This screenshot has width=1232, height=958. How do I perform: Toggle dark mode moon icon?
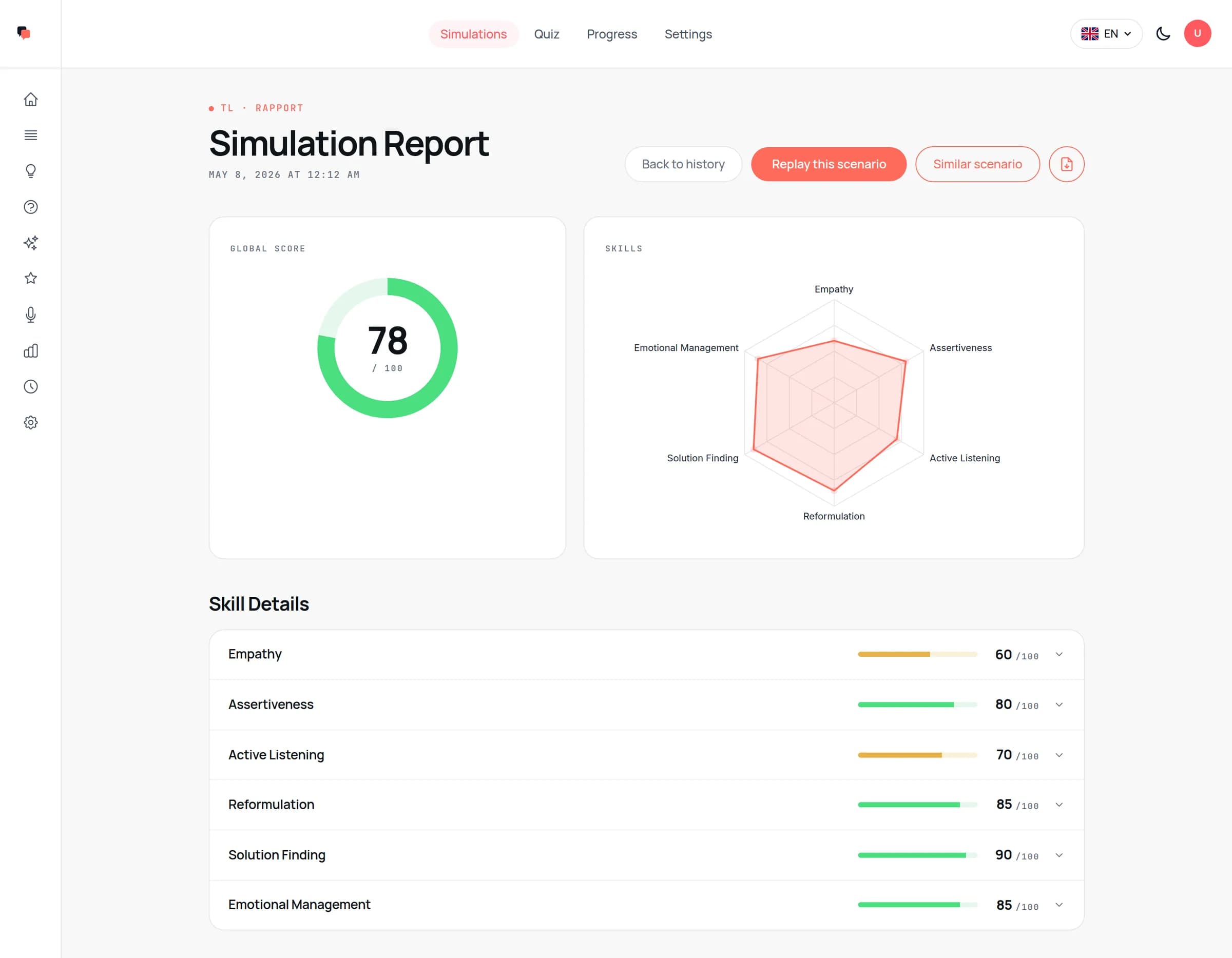point(1163,33)
